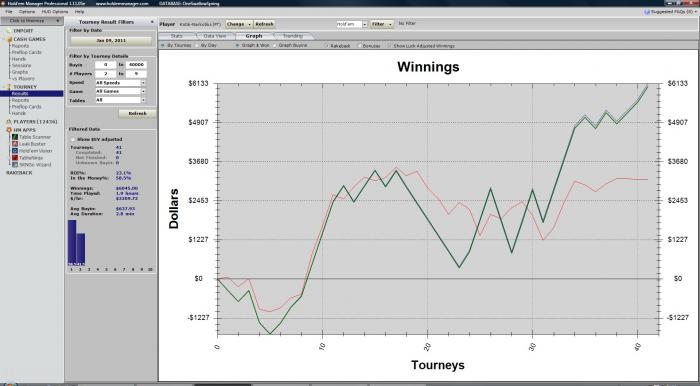Collapse the Tourney Result Filters panel
This screenshot has width=700, height=386.
152,22
